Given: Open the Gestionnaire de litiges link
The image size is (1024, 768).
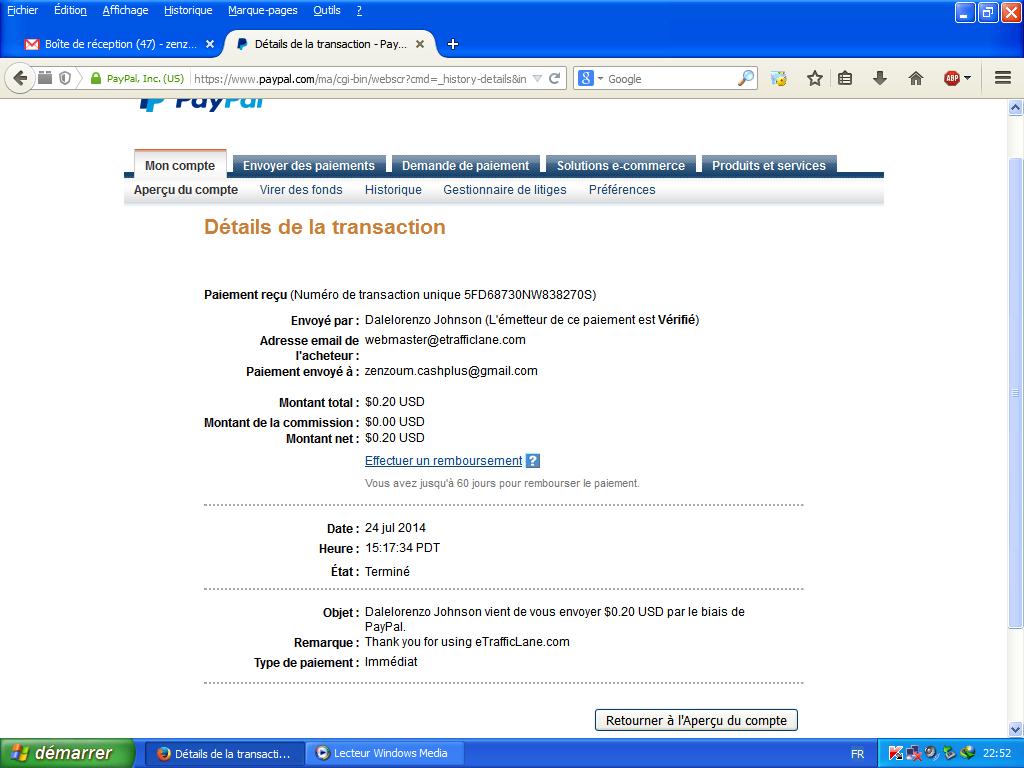Looking at the screenshot, I should pos(505,189).
